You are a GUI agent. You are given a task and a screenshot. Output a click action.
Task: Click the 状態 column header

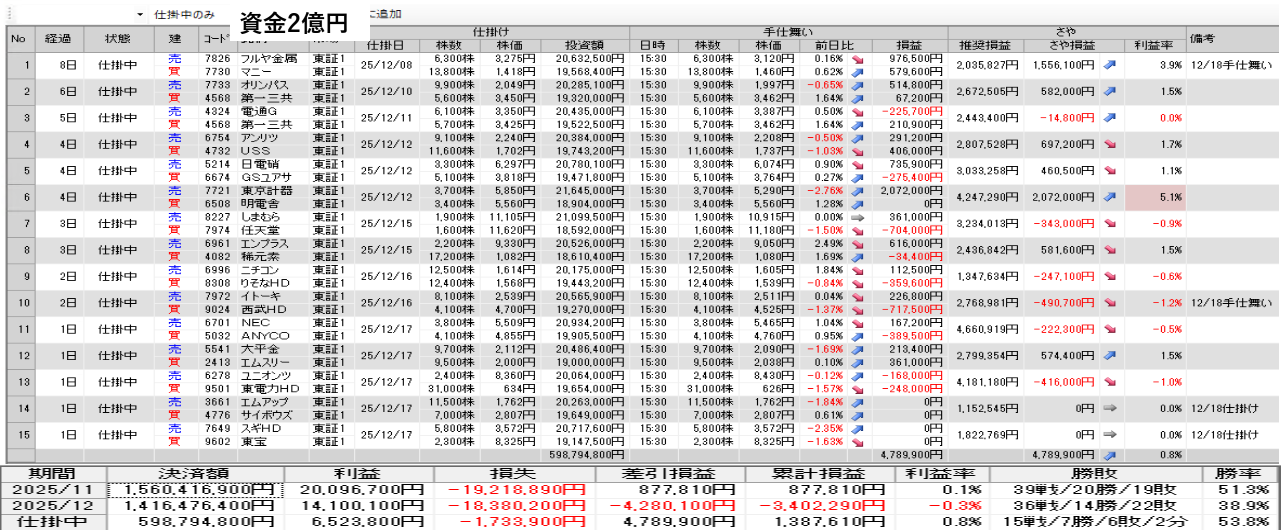click(117, 38)
